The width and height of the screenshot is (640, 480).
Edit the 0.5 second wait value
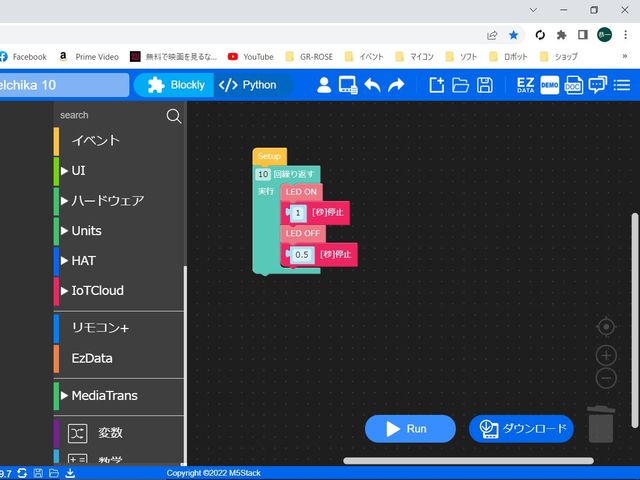point(302,255)
